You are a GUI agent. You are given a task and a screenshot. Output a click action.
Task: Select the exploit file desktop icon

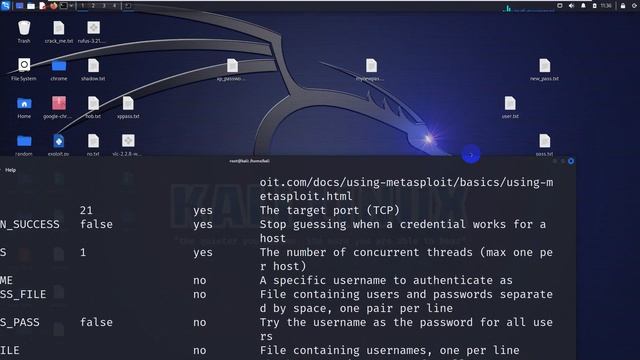[x=58, y=145]
